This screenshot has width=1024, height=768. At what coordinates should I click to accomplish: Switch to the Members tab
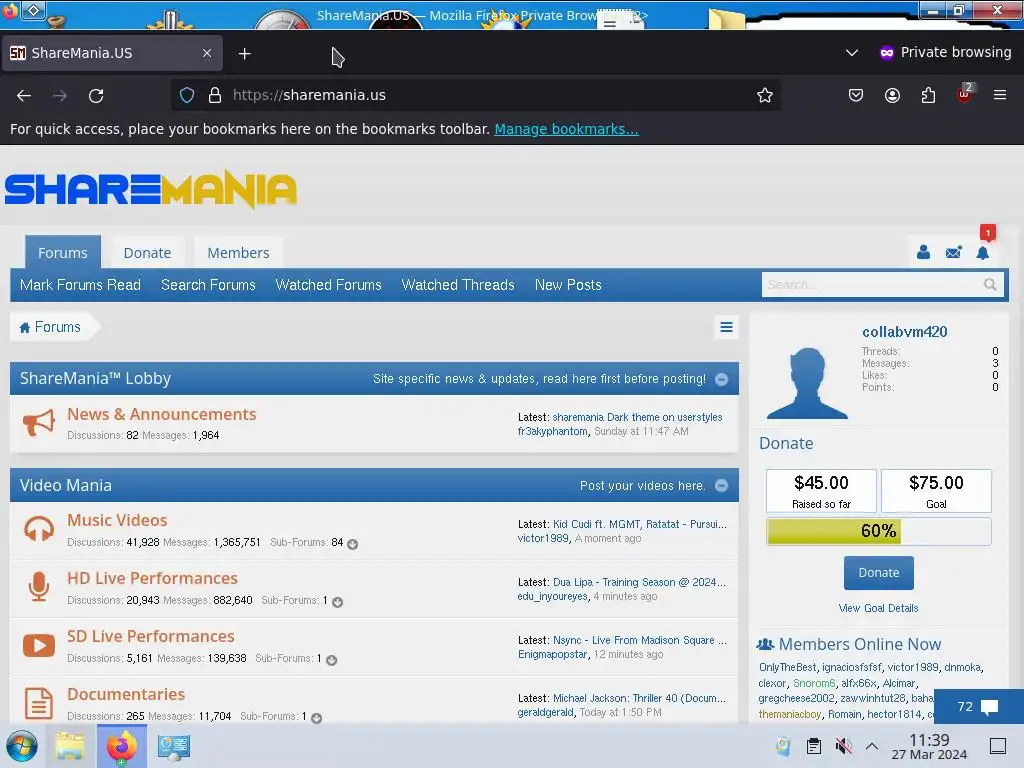[x=238, y=253]
